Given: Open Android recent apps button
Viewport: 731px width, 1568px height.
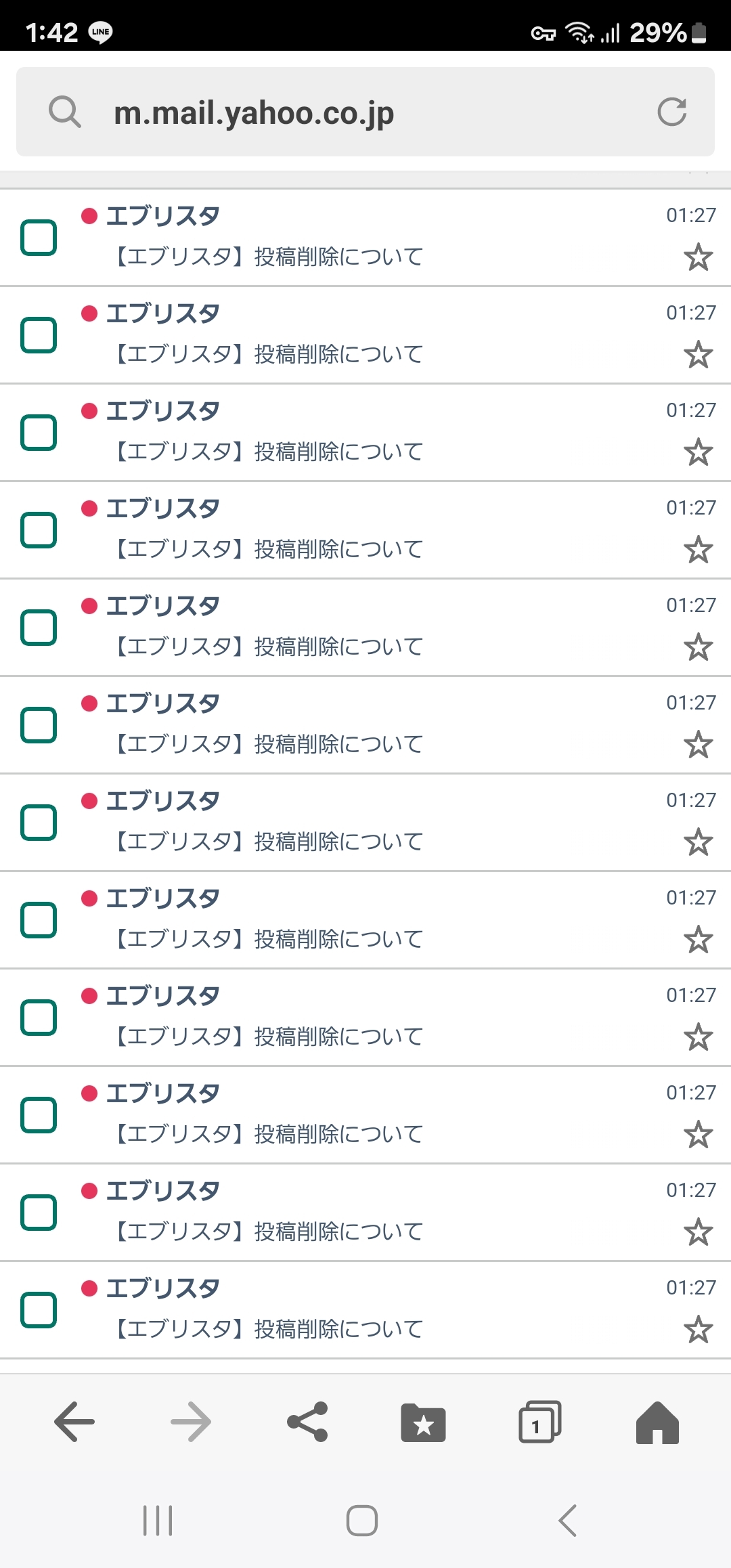Looking at the screenshot, I should click(158, 1521).
